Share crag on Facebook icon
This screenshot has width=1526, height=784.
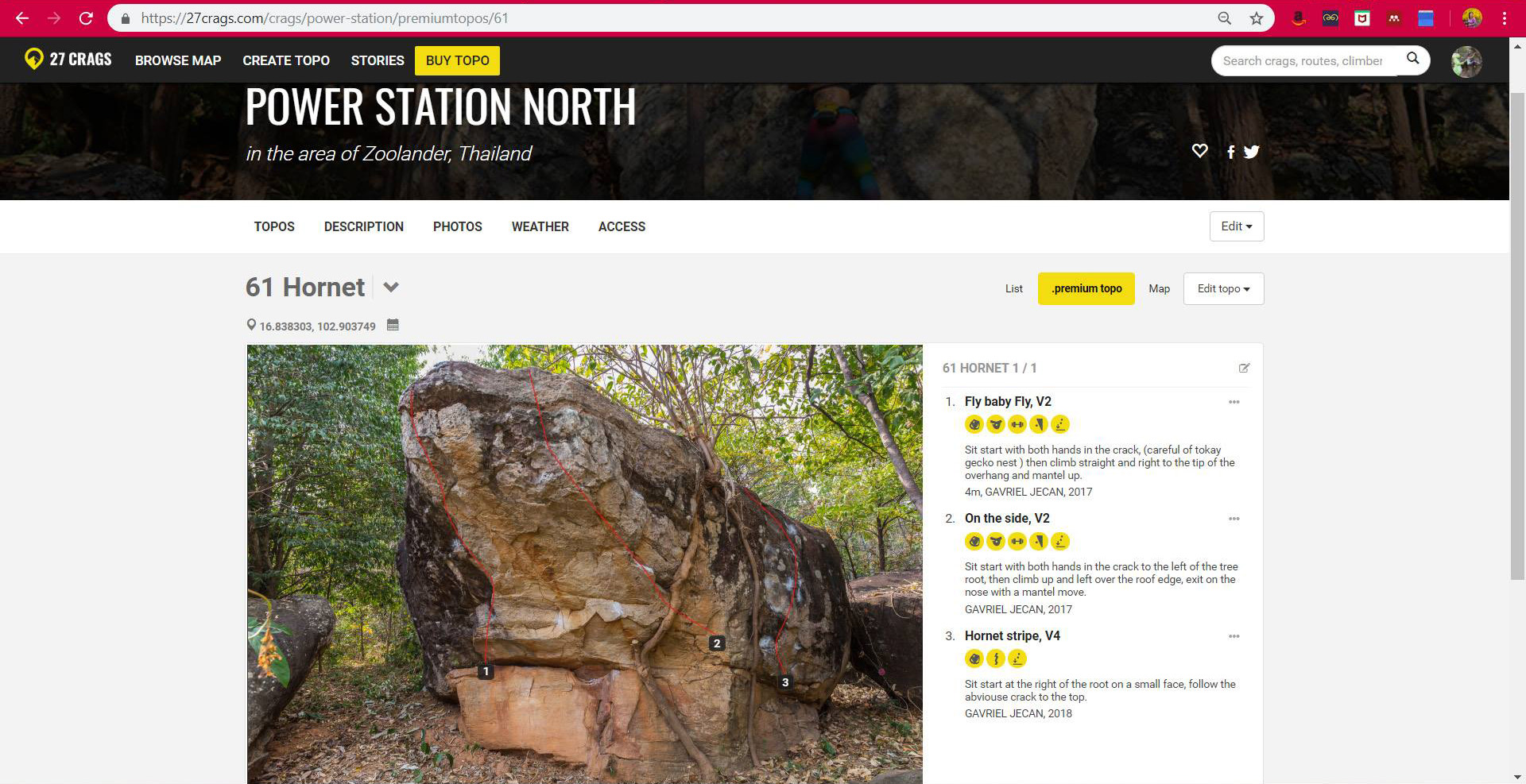tap(1230, 152)
